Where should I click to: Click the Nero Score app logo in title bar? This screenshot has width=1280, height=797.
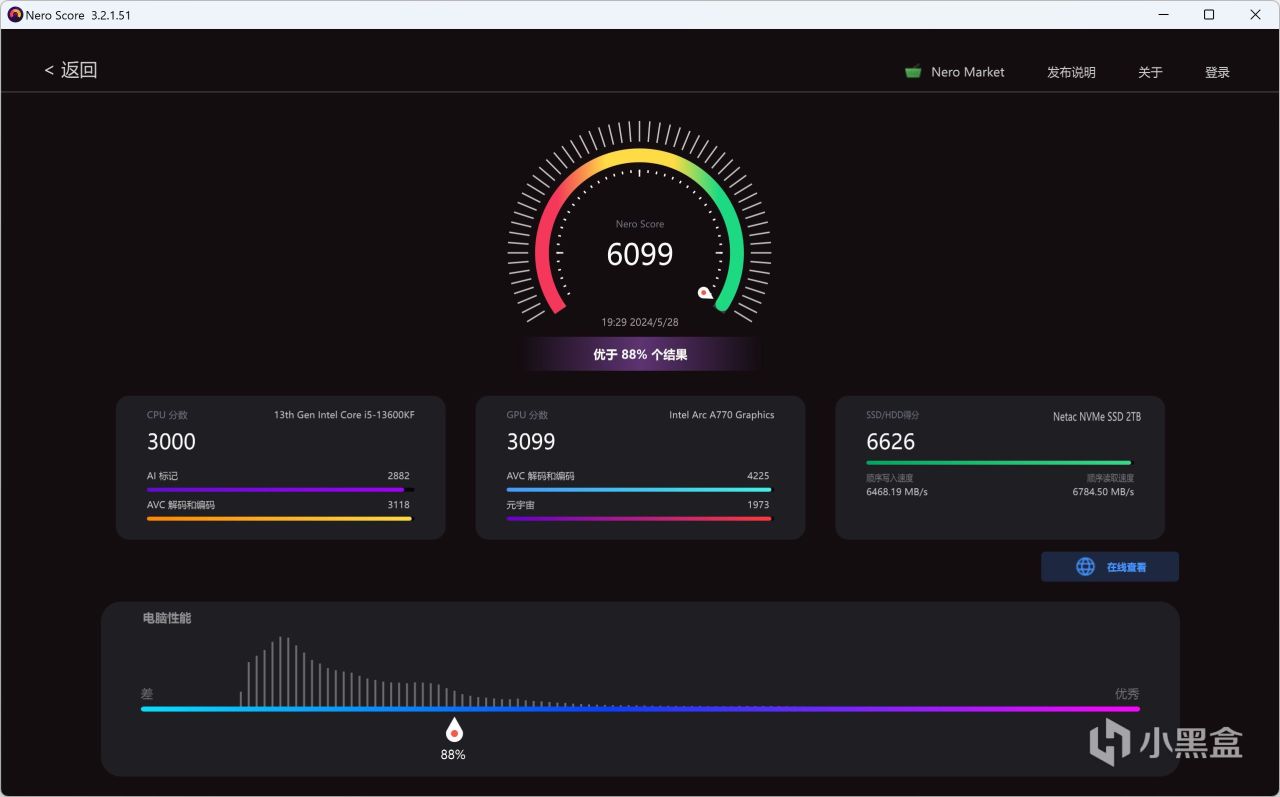pos(15,15)
